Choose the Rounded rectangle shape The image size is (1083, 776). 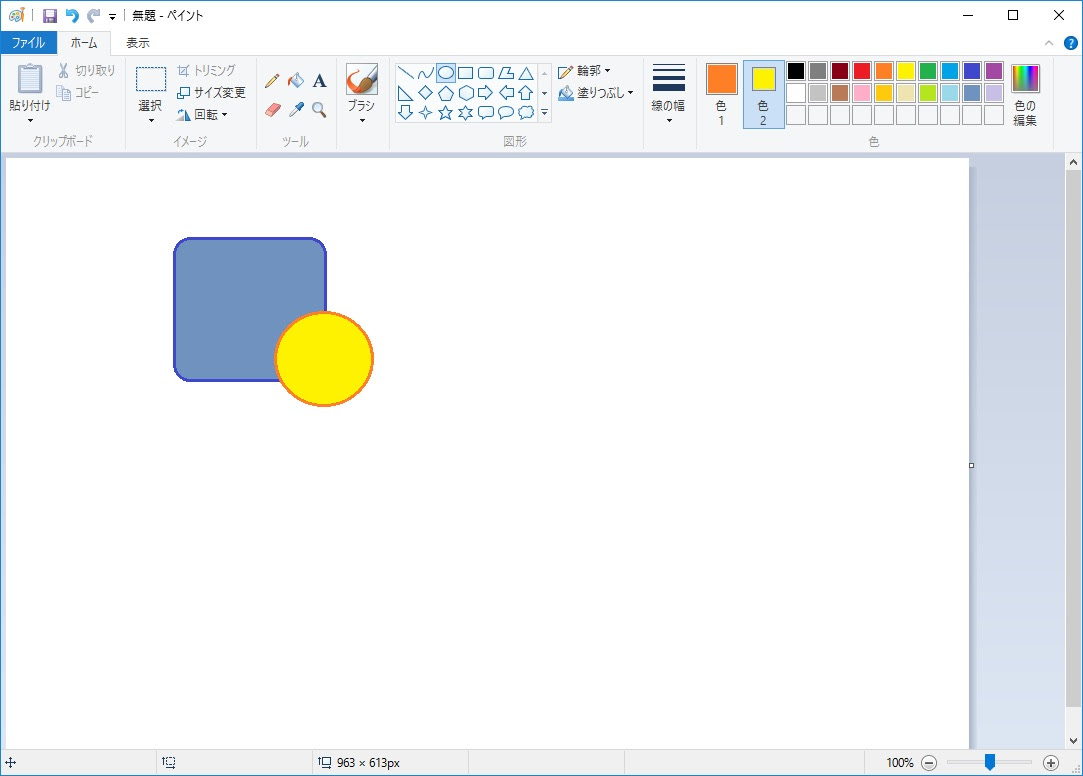pyautogui.click(x=486, y=72)
